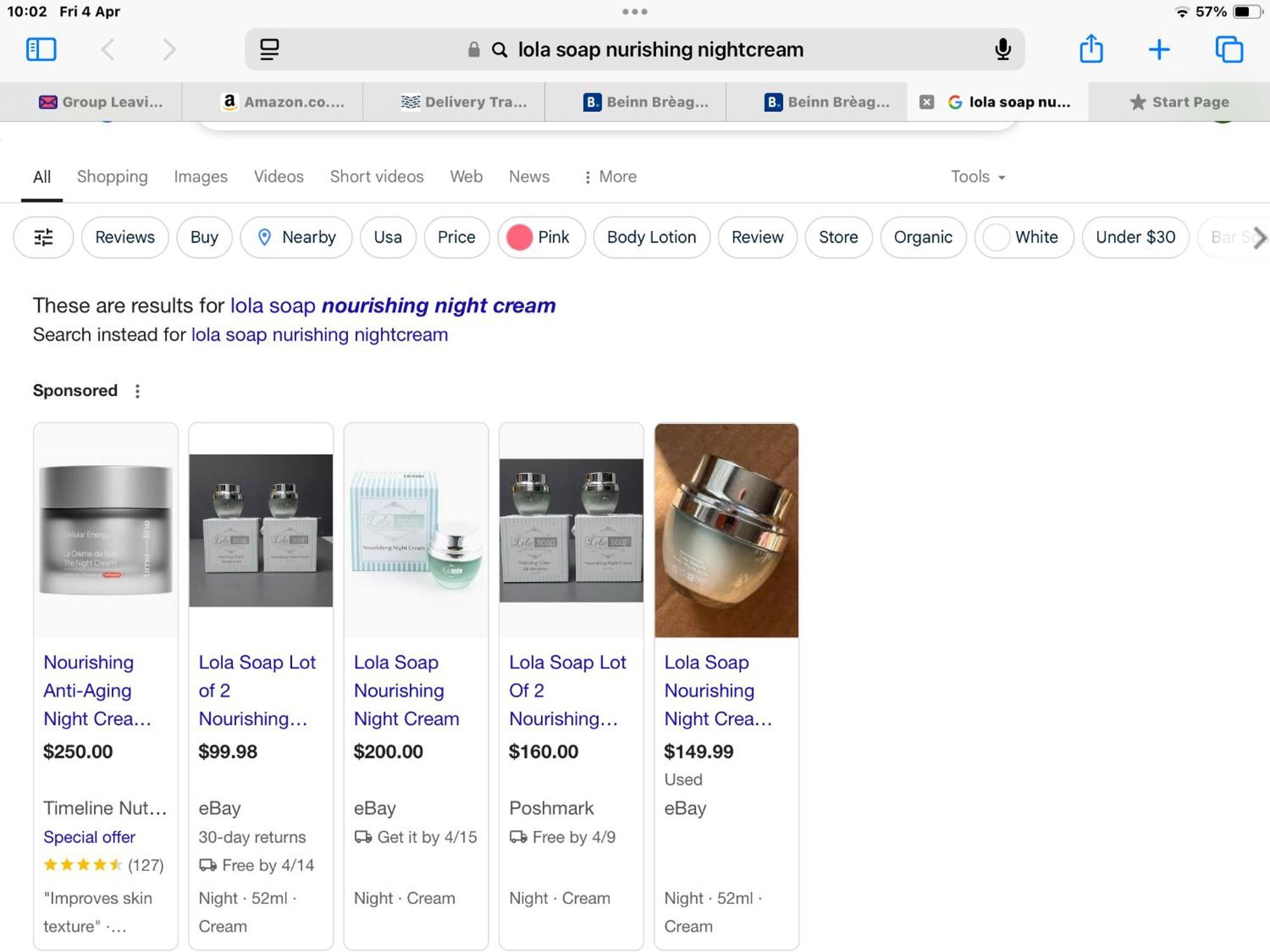This screenshot has height=952, width=1270.
Task: Select the Pink color filter chip
Action: coord(541,237)
